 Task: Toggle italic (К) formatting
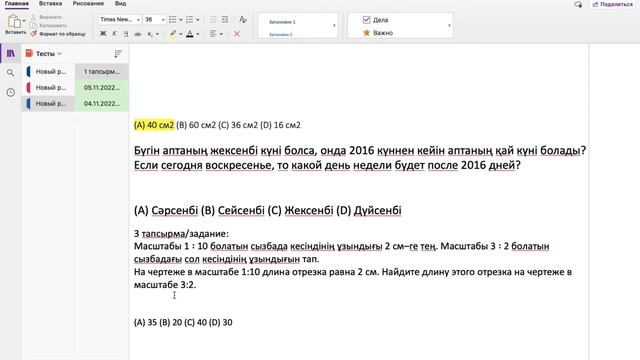[114, 34]
